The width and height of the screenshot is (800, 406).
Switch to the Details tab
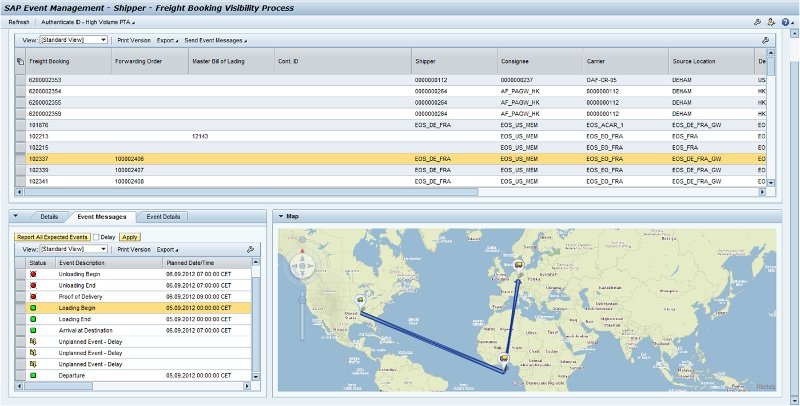tap(49, 217)
